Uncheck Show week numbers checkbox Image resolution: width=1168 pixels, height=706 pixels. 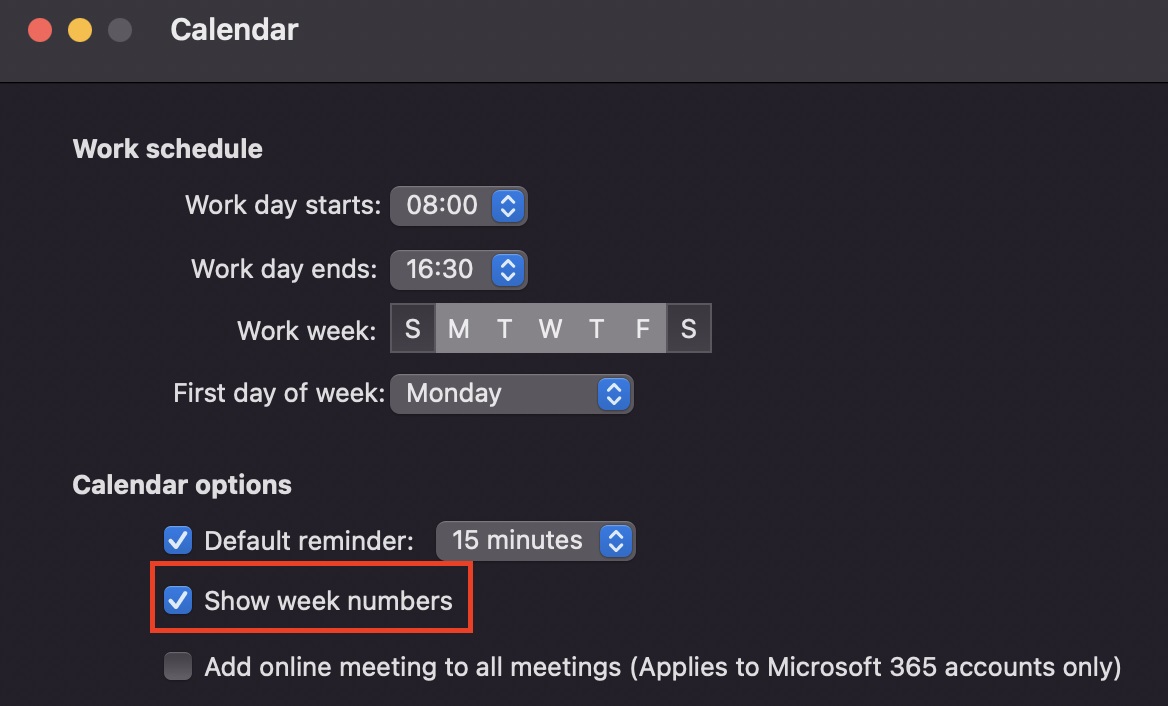pos(178,600)
